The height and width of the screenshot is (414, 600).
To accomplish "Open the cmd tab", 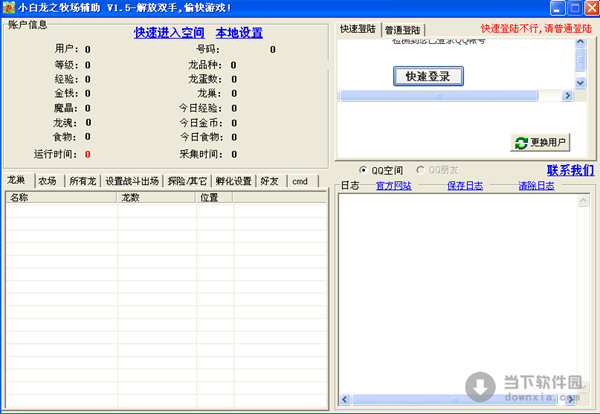I will click(x=300, y=181).
